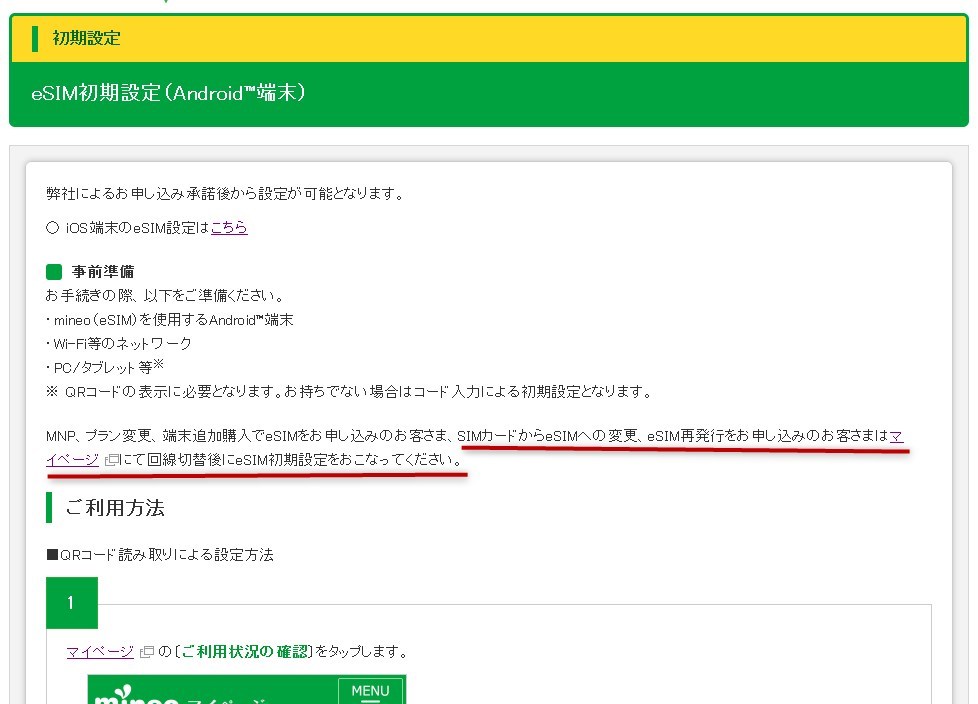Image resolution: width=978 pixels, height=704 pixels.
Task: Click the QRコードの表示に必要となります note
Action: 349,392
